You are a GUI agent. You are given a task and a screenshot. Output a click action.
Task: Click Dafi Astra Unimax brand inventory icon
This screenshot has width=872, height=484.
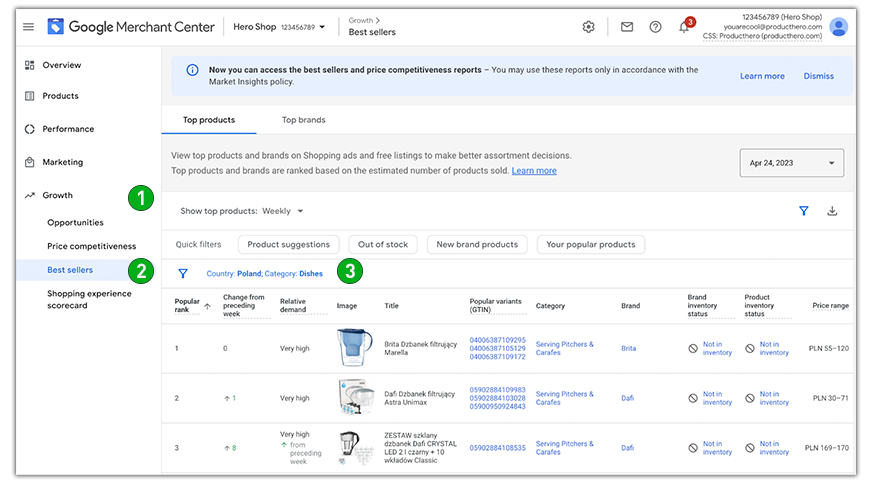tap(693, 398)
